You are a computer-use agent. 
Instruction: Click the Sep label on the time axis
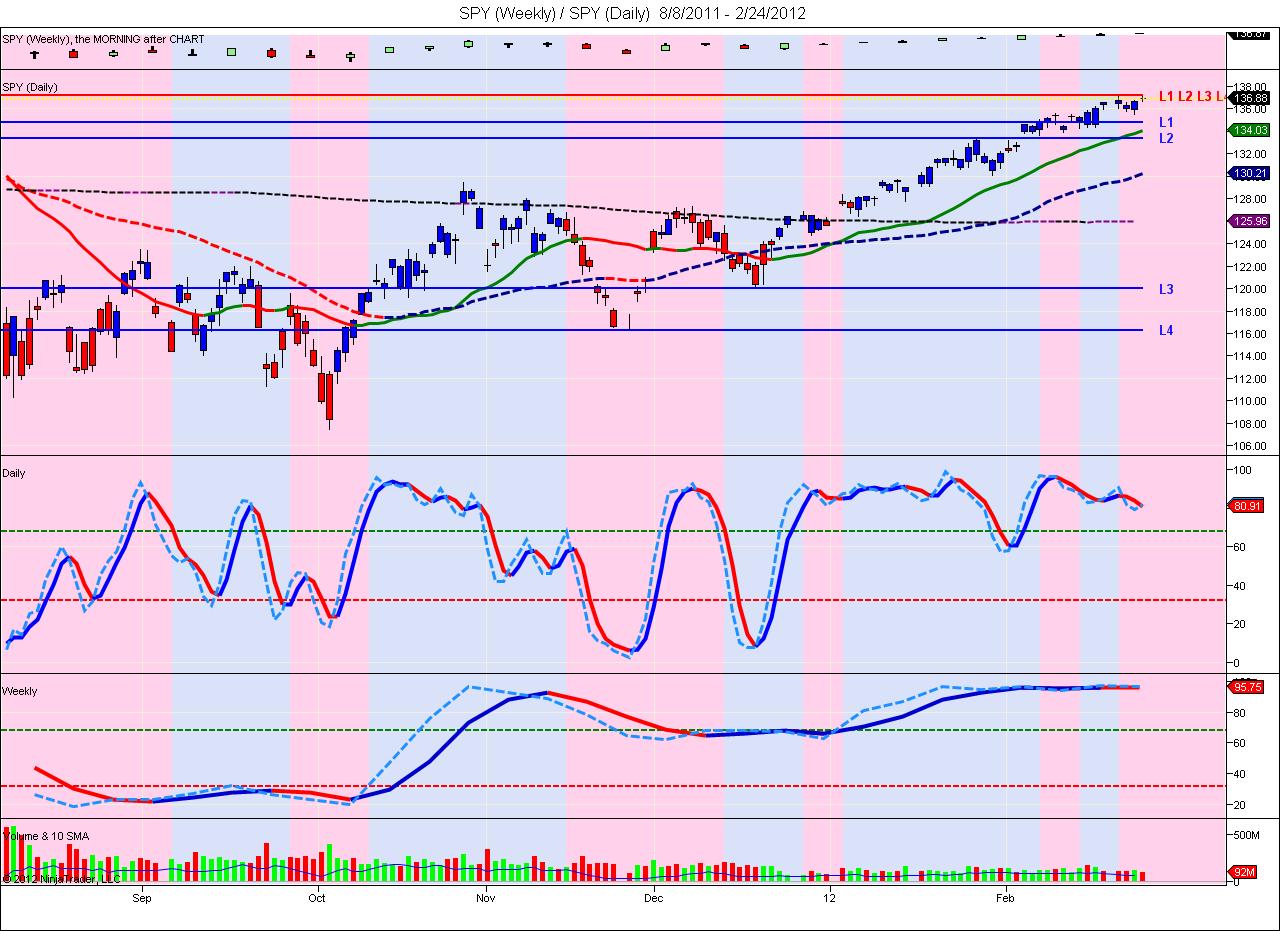pos(141,899)
